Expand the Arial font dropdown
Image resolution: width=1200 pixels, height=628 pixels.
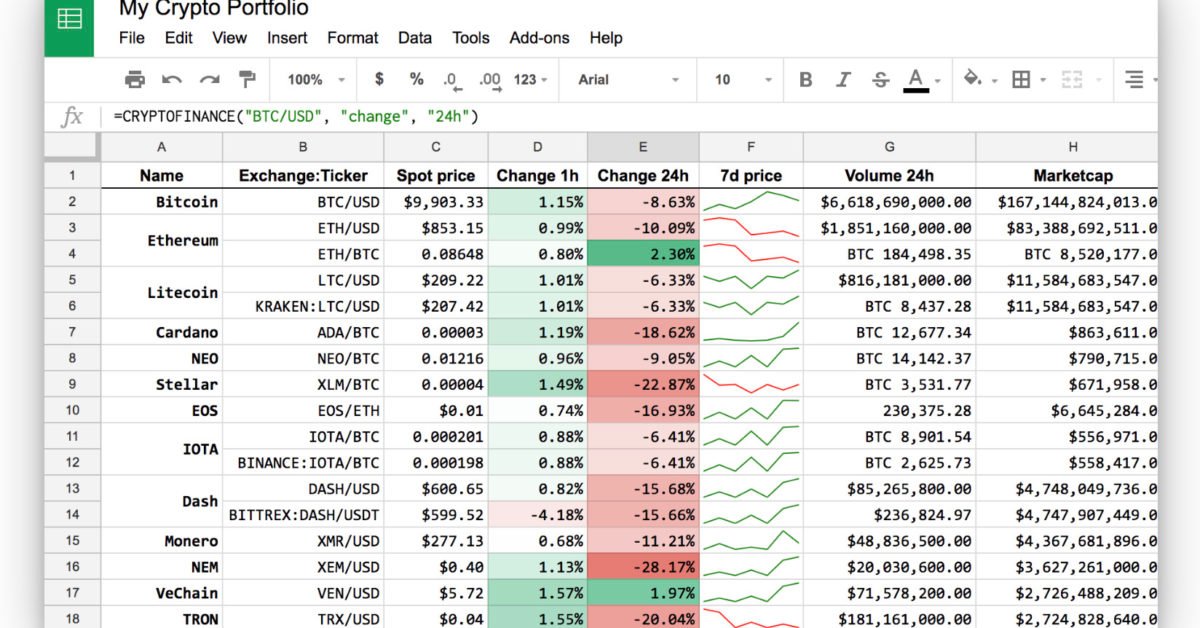629,80
